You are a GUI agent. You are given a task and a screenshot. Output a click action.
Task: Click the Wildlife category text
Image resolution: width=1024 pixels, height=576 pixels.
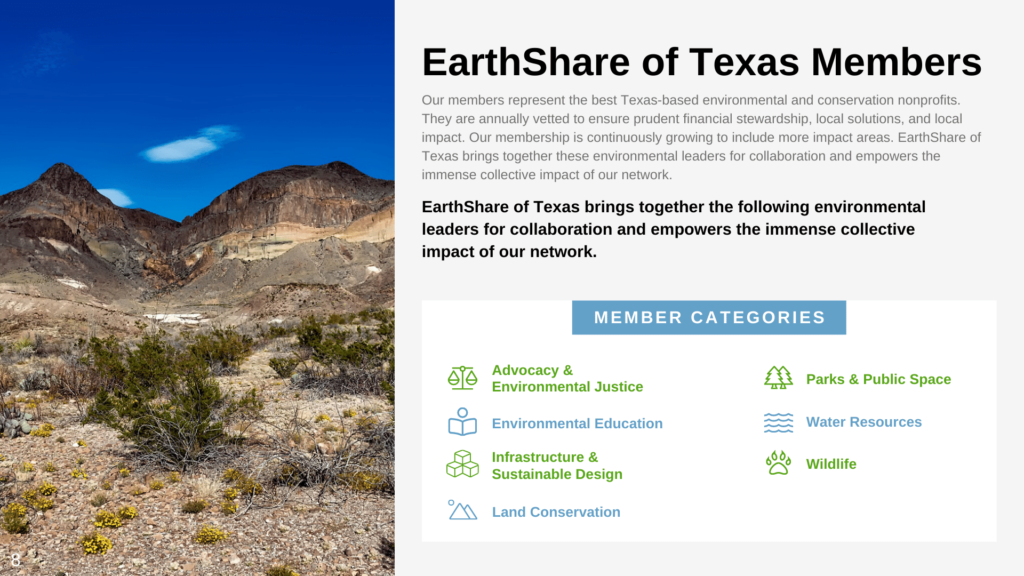pyautogui.click(x=832, y=463)
